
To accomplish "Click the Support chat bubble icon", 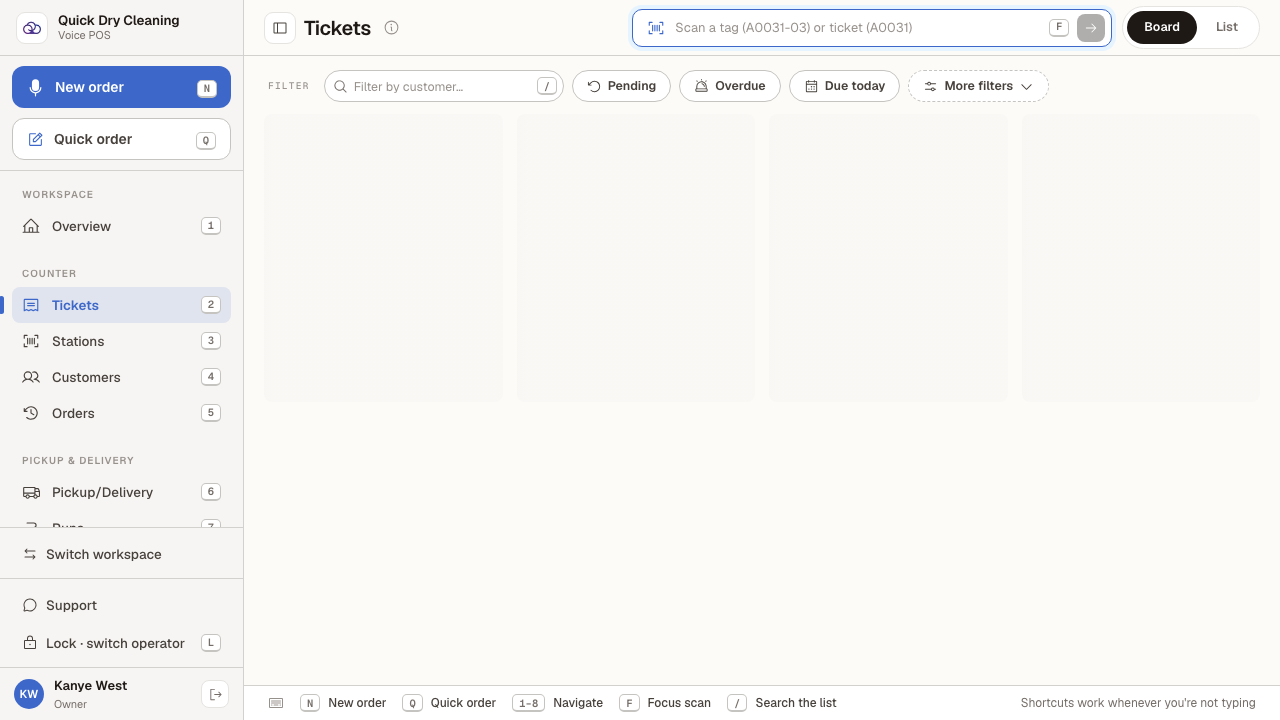I will [x=30, y=605].
